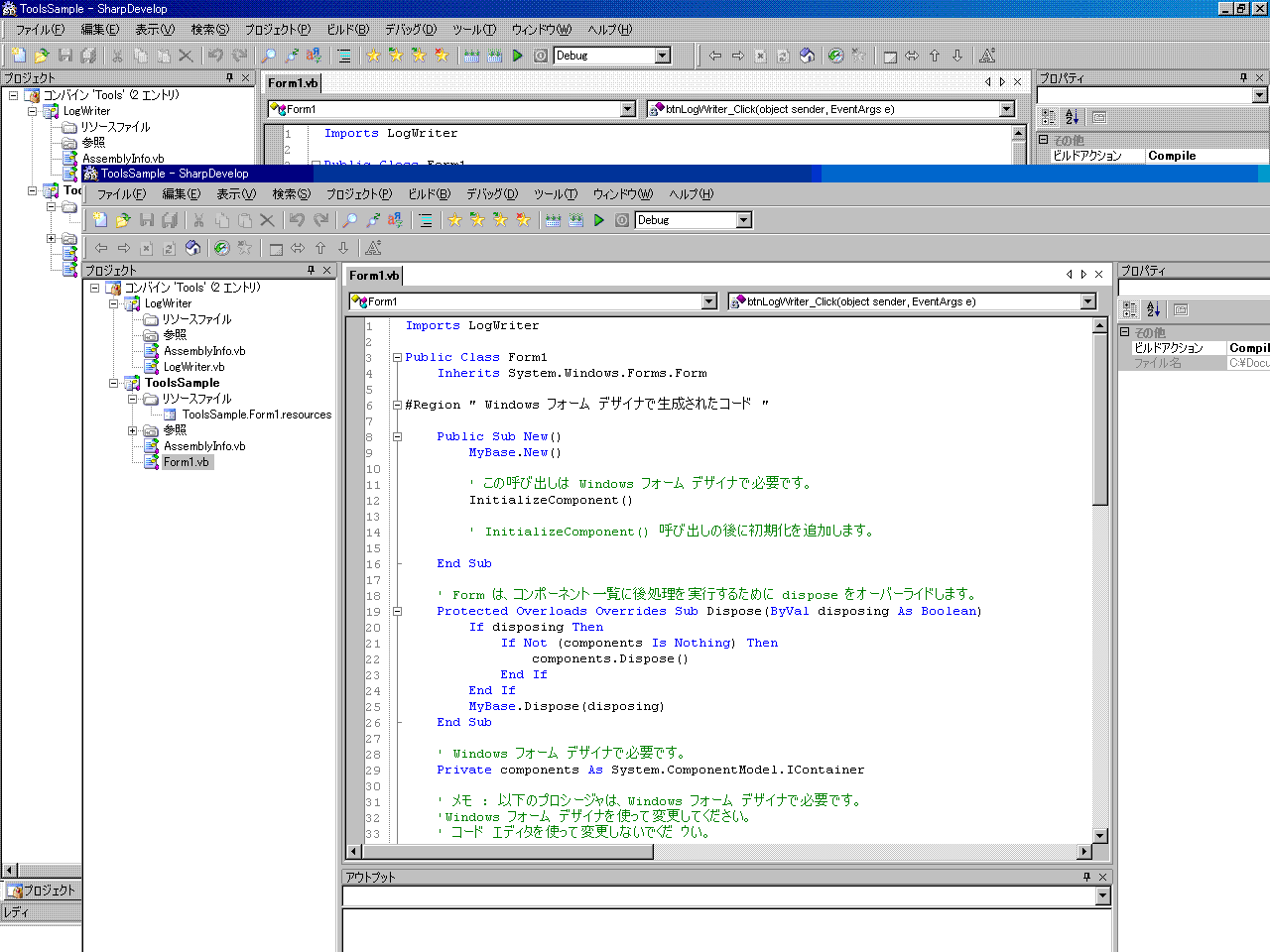
Task: Toggle a bookmark with the star icon
Action: (x=455, y=219)
